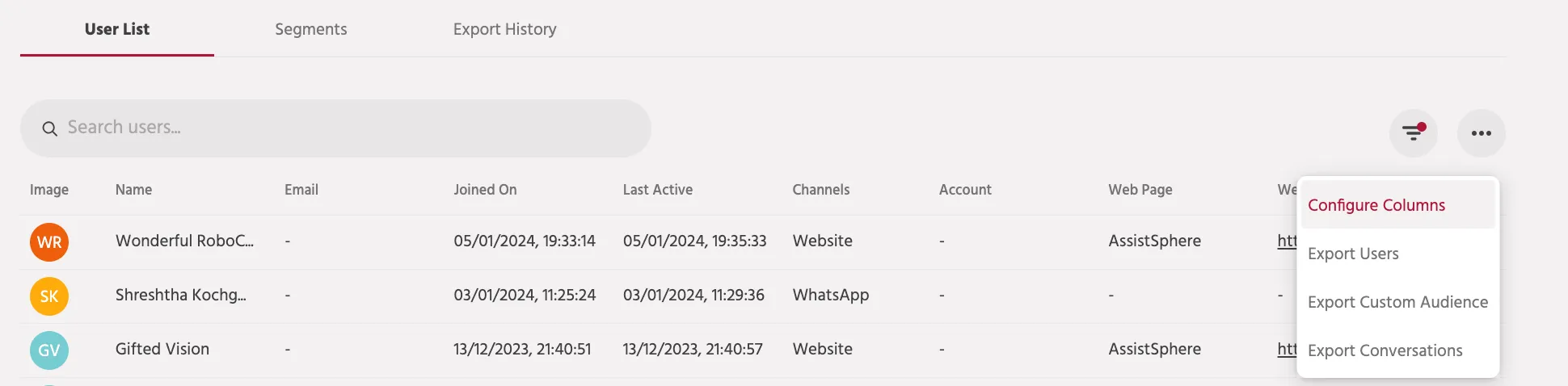Select the GV avatar for Gifted Vision
The width and height of the screenshot is (1568, 386).
[x=49, y=350]
